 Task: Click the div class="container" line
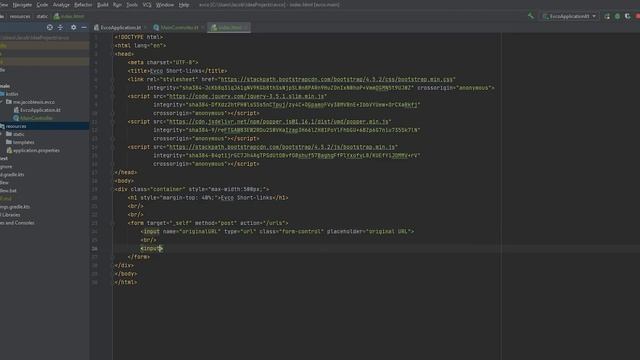tap(192, 189)
